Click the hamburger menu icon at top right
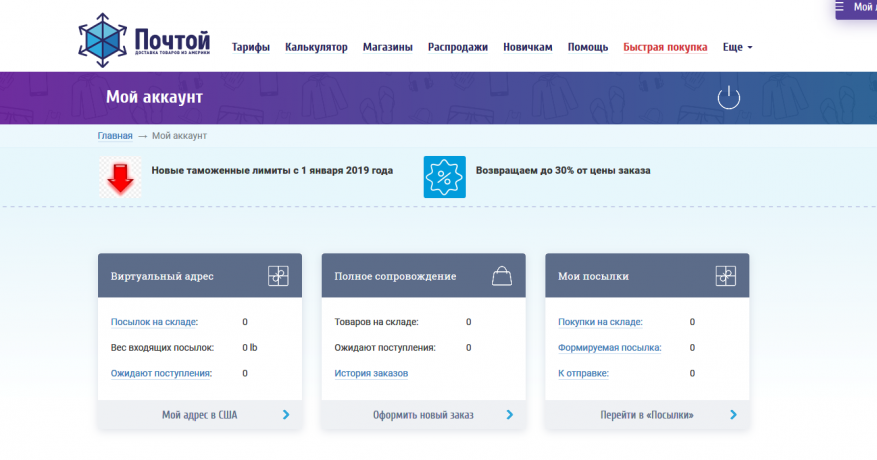877x460 pixels. pos(841,7)
